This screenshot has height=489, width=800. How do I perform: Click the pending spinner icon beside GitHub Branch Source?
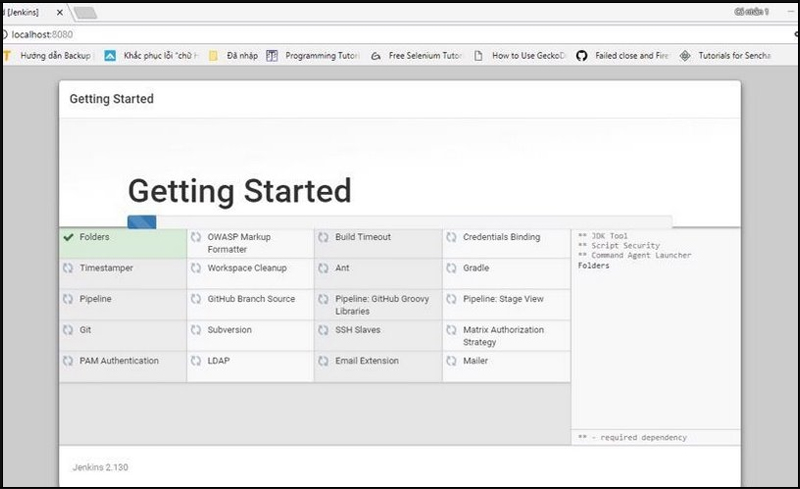(196, 299)
